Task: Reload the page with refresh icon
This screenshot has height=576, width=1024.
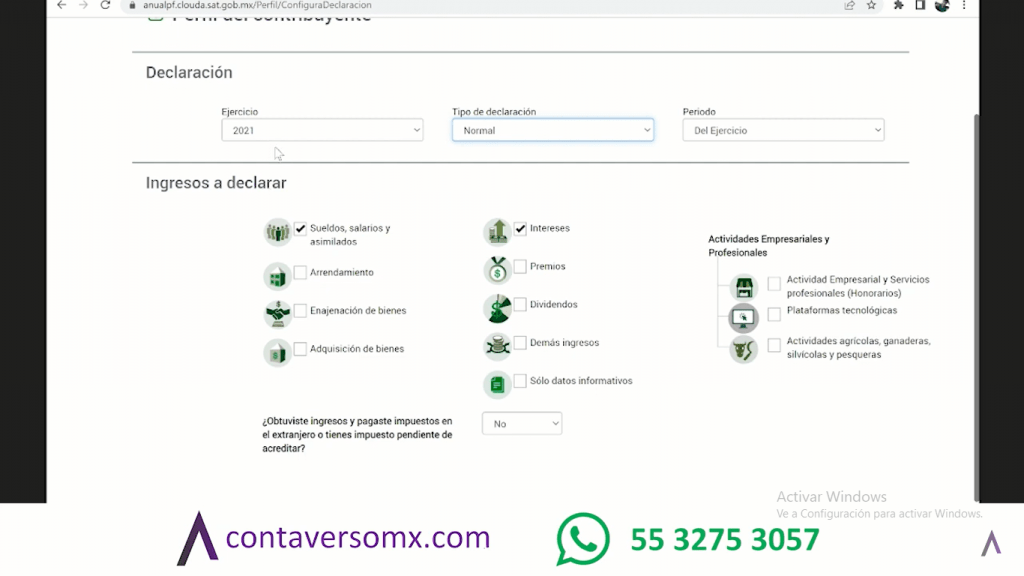Action: click(x=105, y=5)
